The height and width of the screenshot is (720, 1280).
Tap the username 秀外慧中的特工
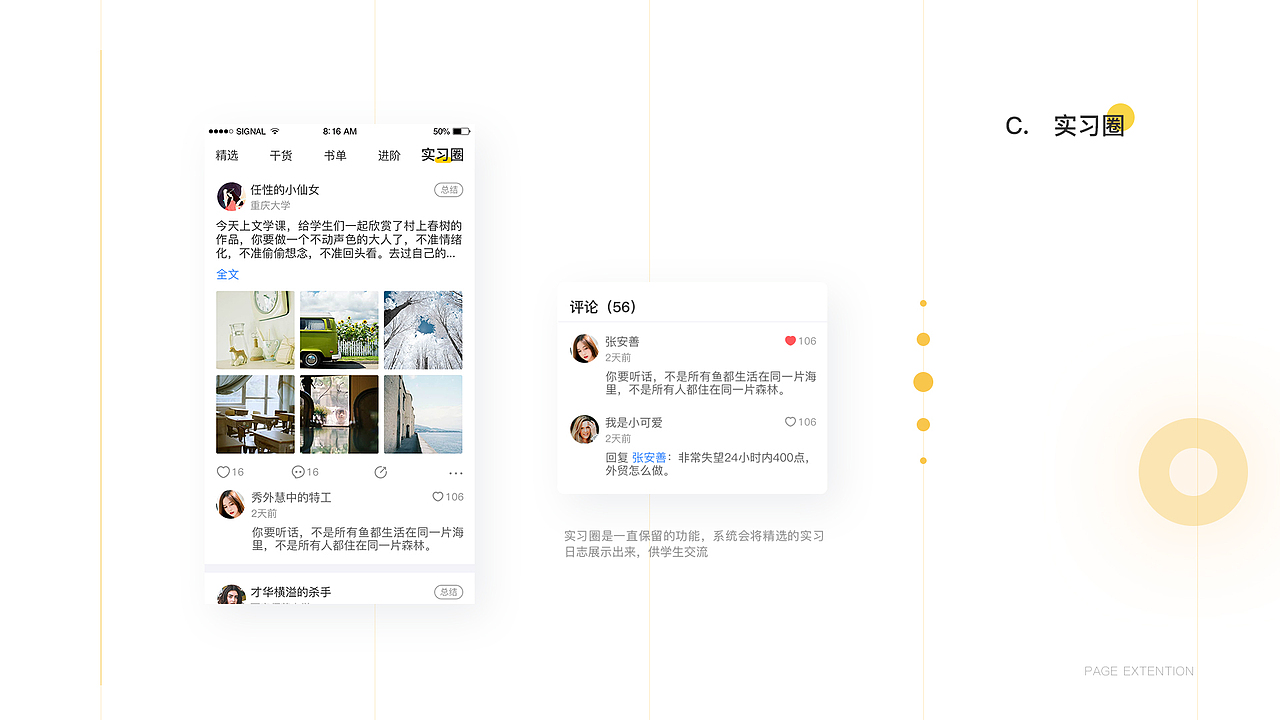click(x=291, y=497)
